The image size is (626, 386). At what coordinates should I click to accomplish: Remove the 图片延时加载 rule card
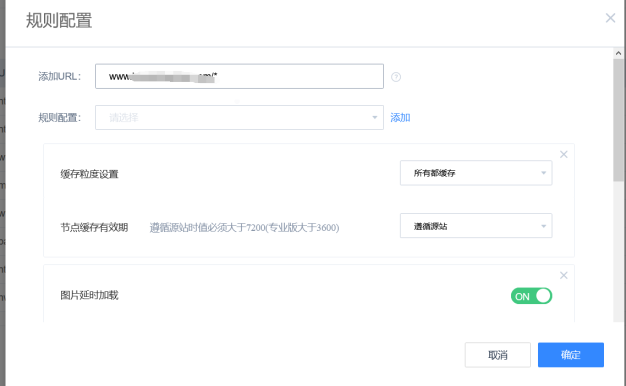coord(563,275)
